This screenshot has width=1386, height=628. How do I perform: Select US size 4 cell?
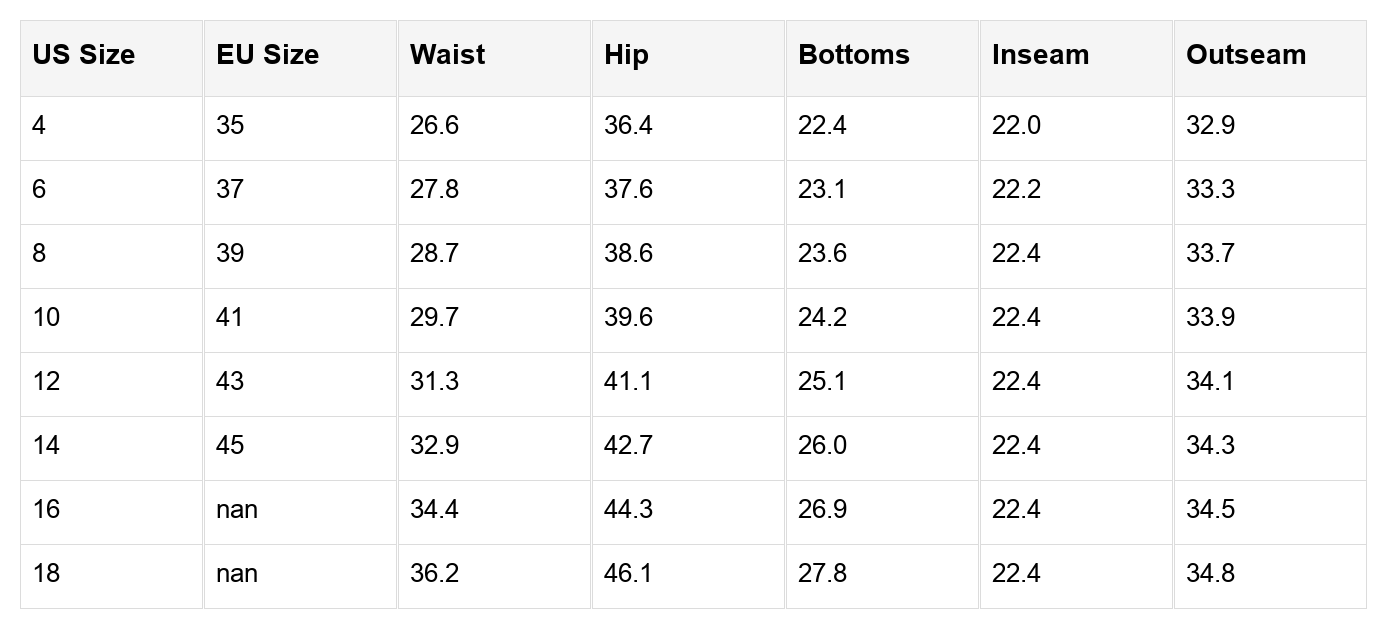click(112, 128)
